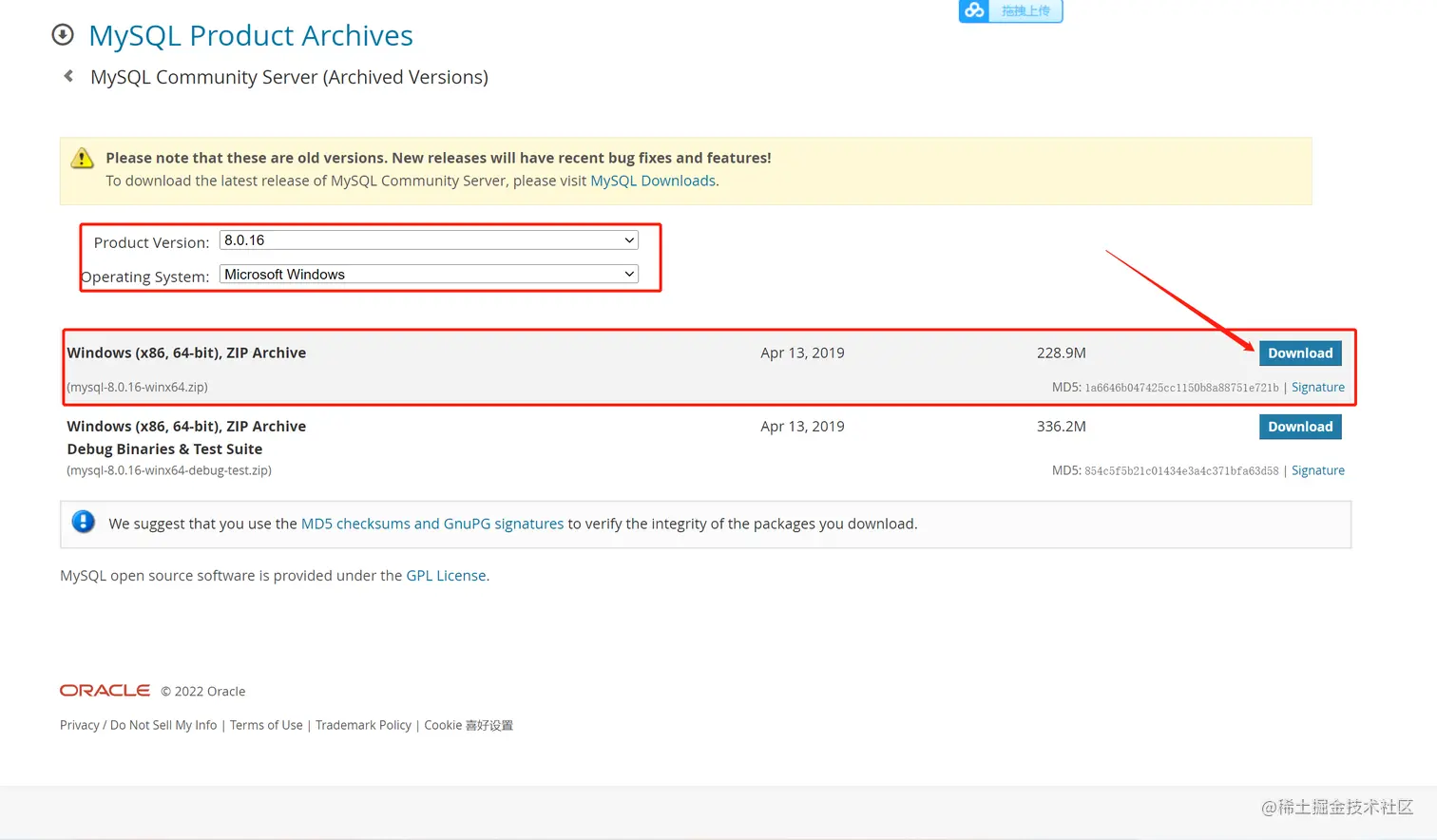The height and width of the screenshot is (840, 1437).
Task: Click Apr 13, 2019 date in debug row
Action: [x=802, y=427]
